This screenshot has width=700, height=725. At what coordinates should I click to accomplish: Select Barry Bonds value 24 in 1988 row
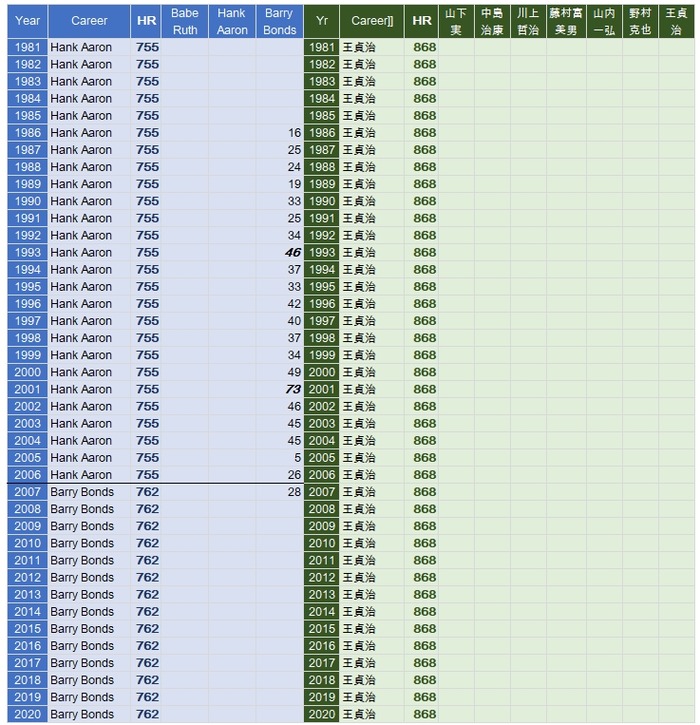(295, 167)
